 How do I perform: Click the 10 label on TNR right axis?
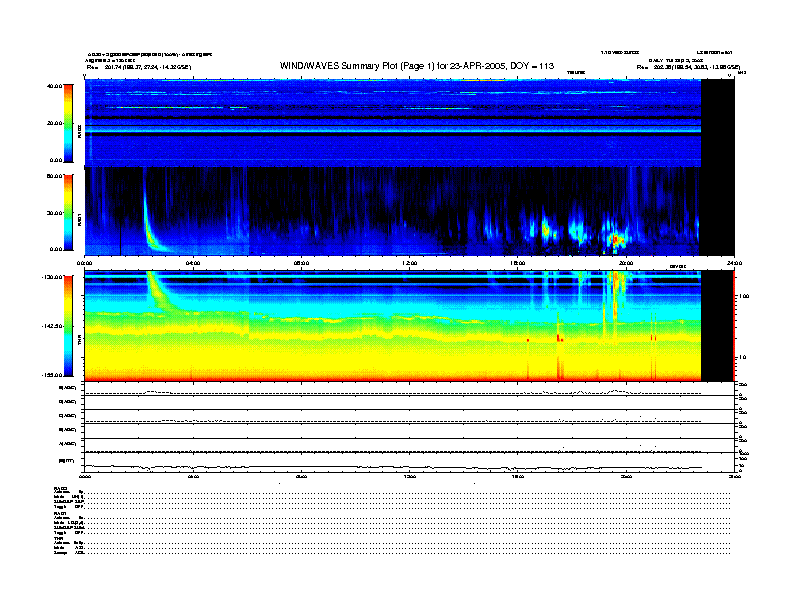tap(742, 358)
